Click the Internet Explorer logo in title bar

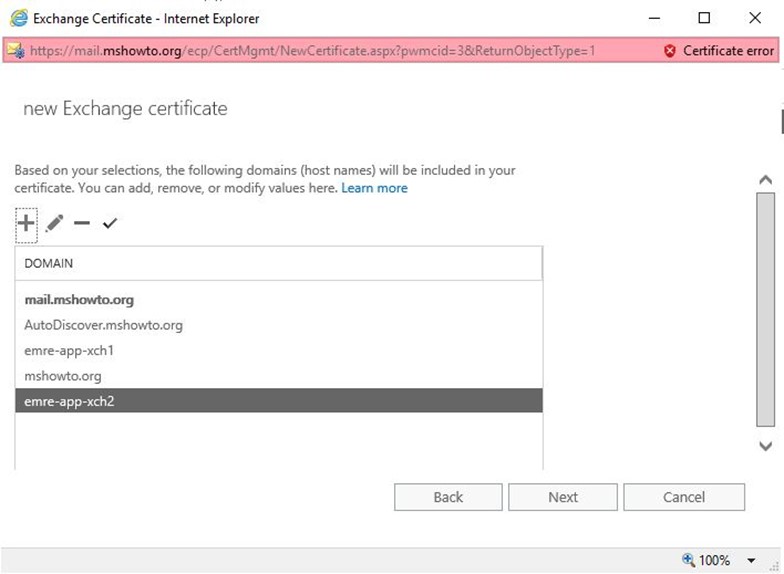click(x=19, y=18)
